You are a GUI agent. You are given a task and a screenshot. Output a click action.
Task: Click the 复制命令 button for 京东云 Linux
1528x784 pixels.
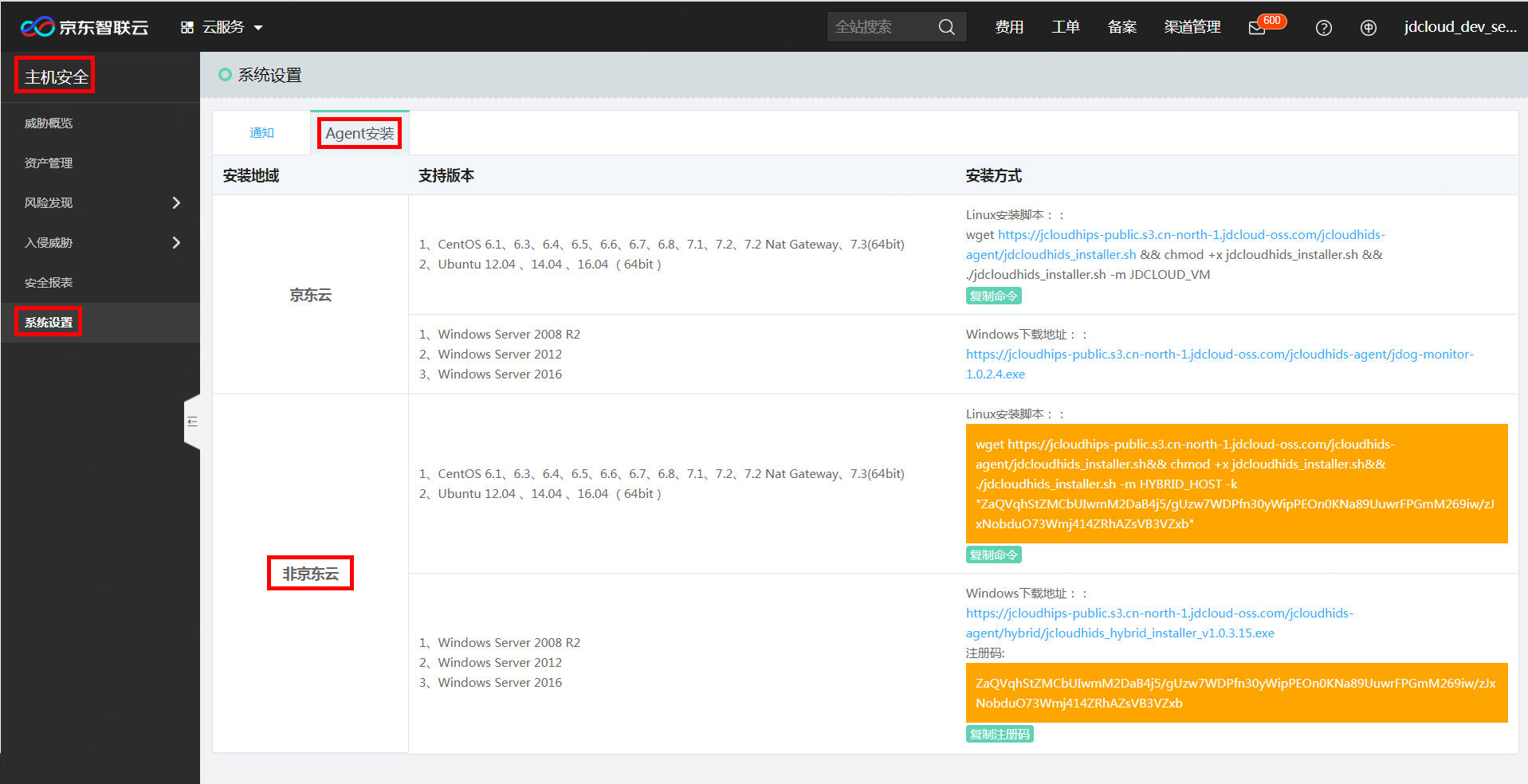pyautogui.click(x=993, y=295)
